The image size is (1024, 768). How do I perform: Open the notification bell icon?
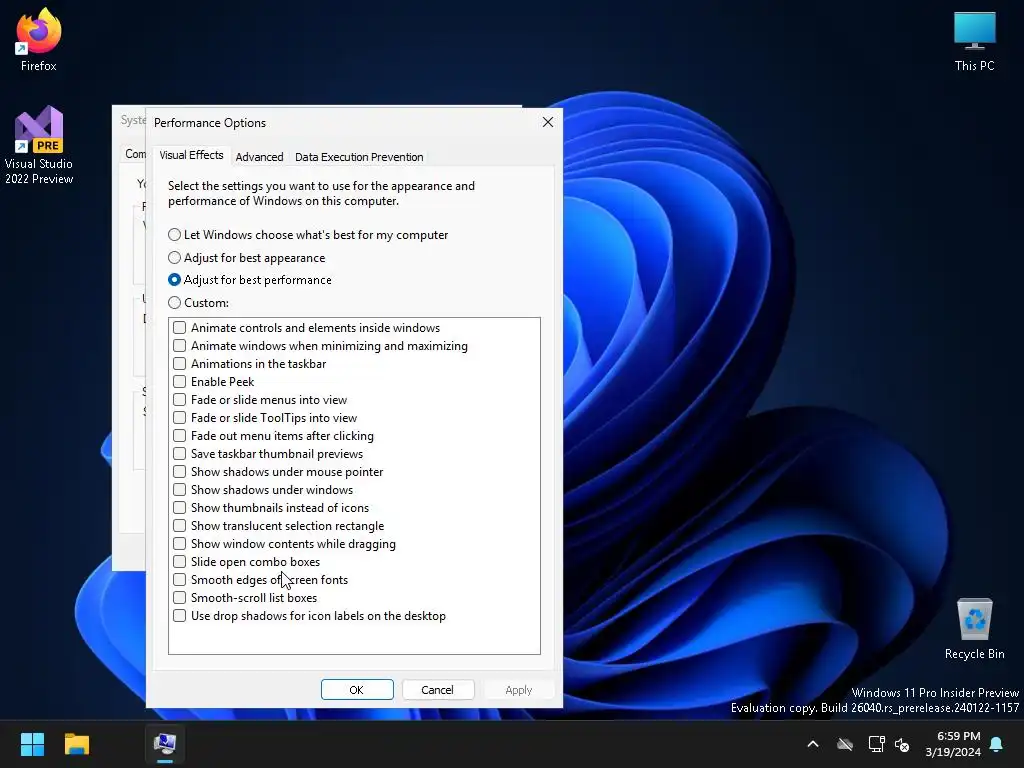pos(997,744)
